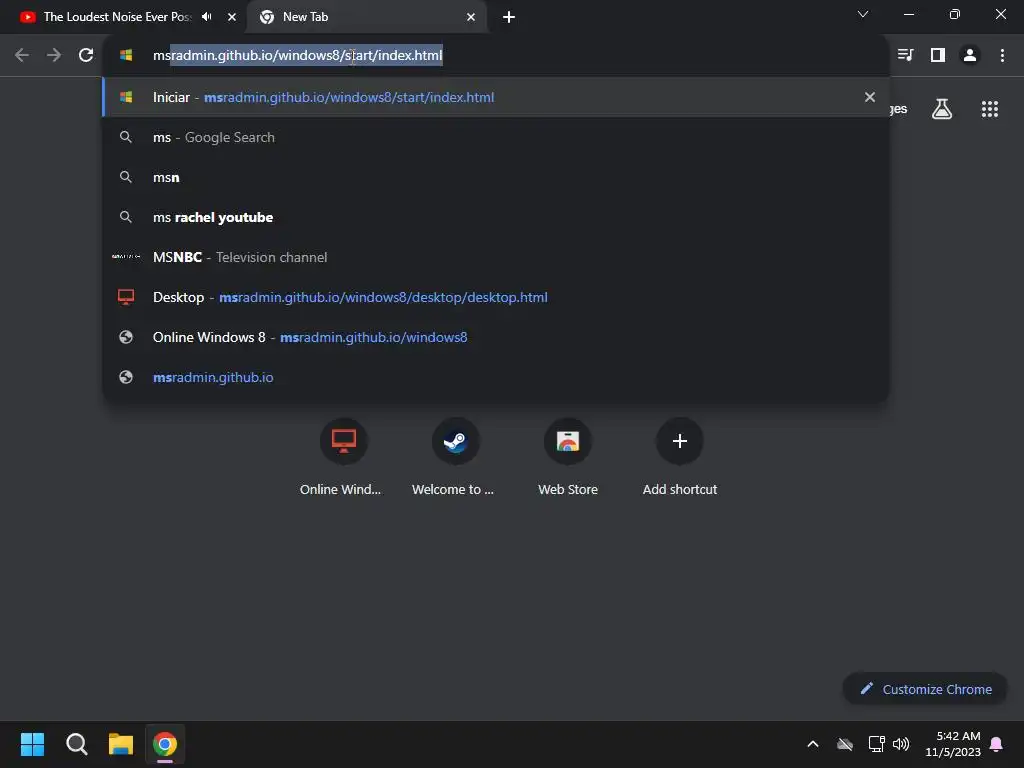Open clock showing 5:42 AM
Image resolution: width=1024 pixels, height=768 pixels.
tap(953, 744)
